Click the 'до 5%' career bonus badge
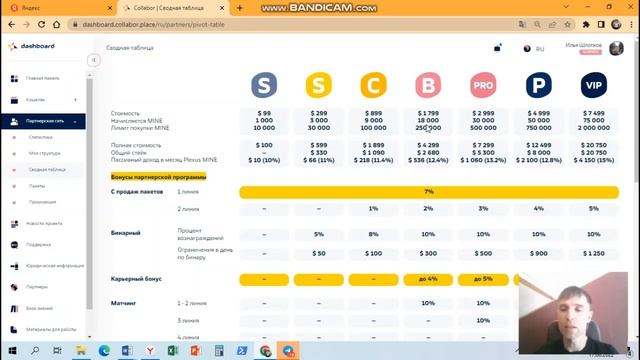This screenshot has width=640, height=360. [x=483, y=279]
